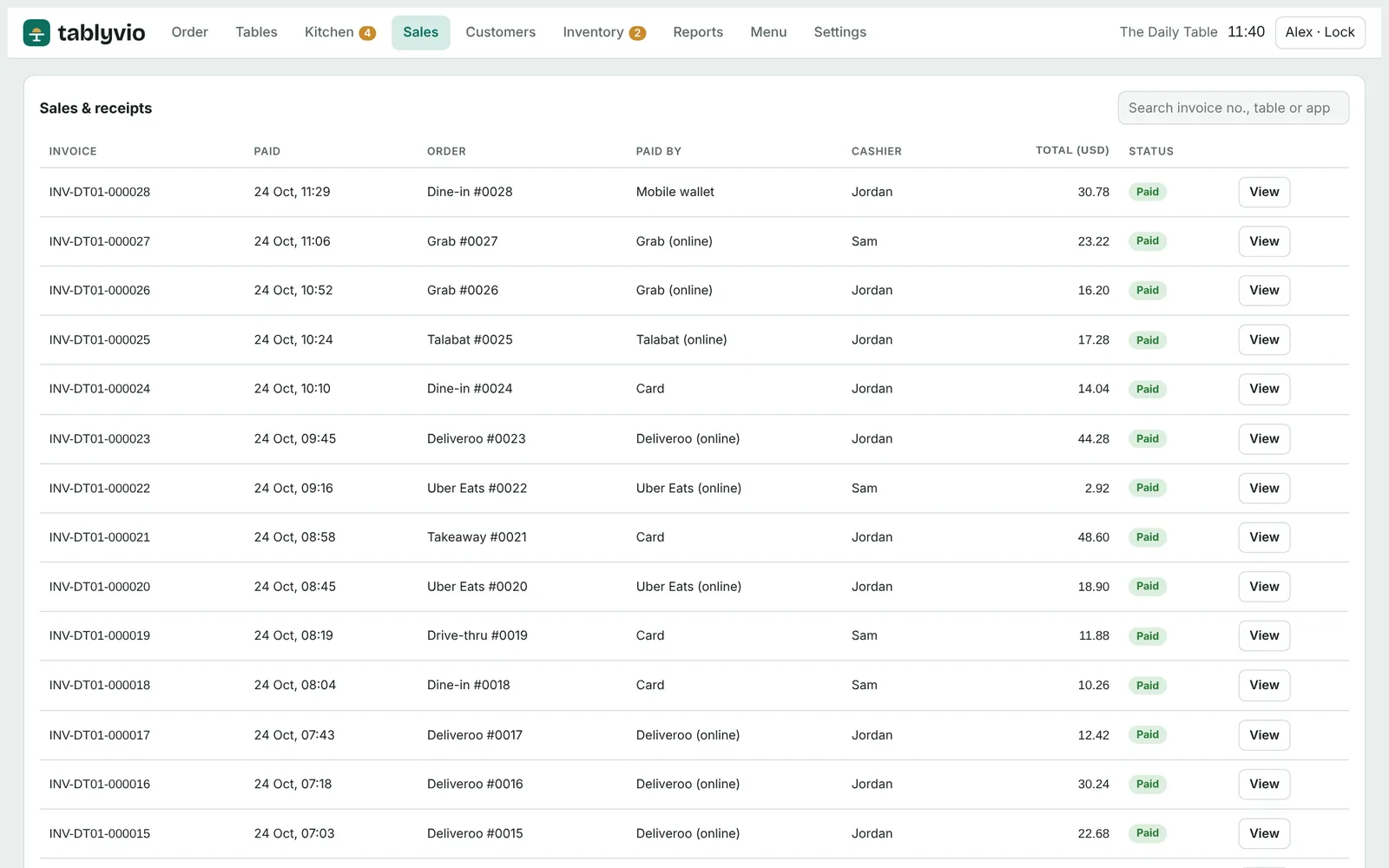View invoice INV-DT01-000027
Viewport: 1389px width, 868px height.
pyautogui.click(x=1264, y=241)
